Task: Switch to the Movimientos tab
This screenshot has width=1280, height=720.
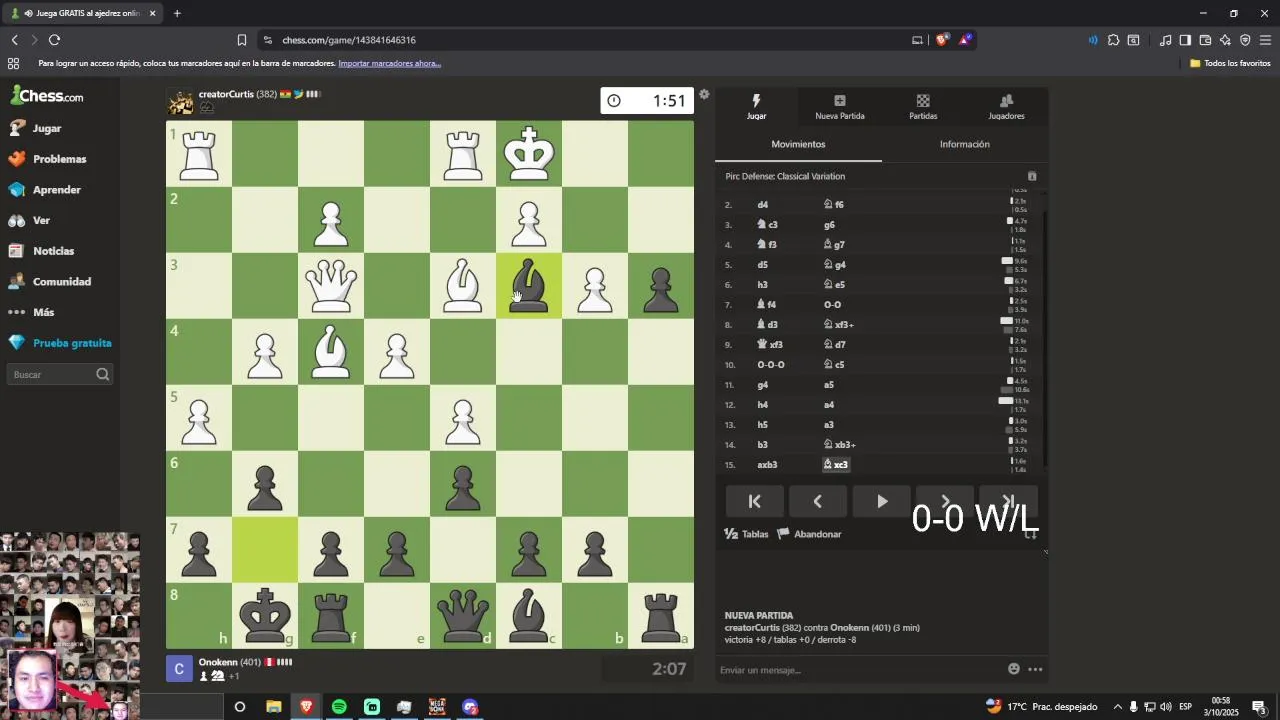Action: point(798,144)
